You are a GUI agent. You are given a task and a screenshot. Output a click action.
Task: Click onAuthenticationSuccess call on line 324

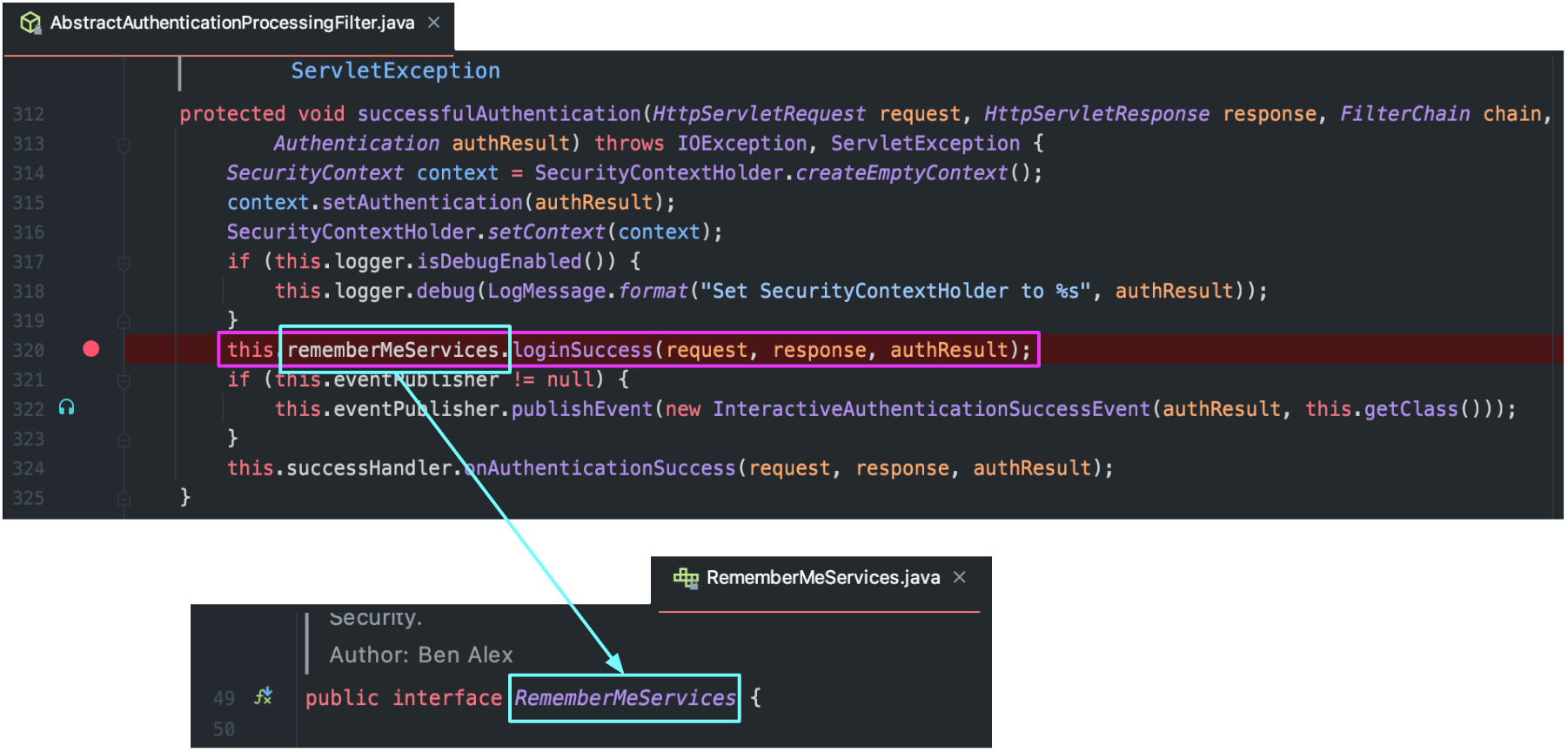point(600,468)
